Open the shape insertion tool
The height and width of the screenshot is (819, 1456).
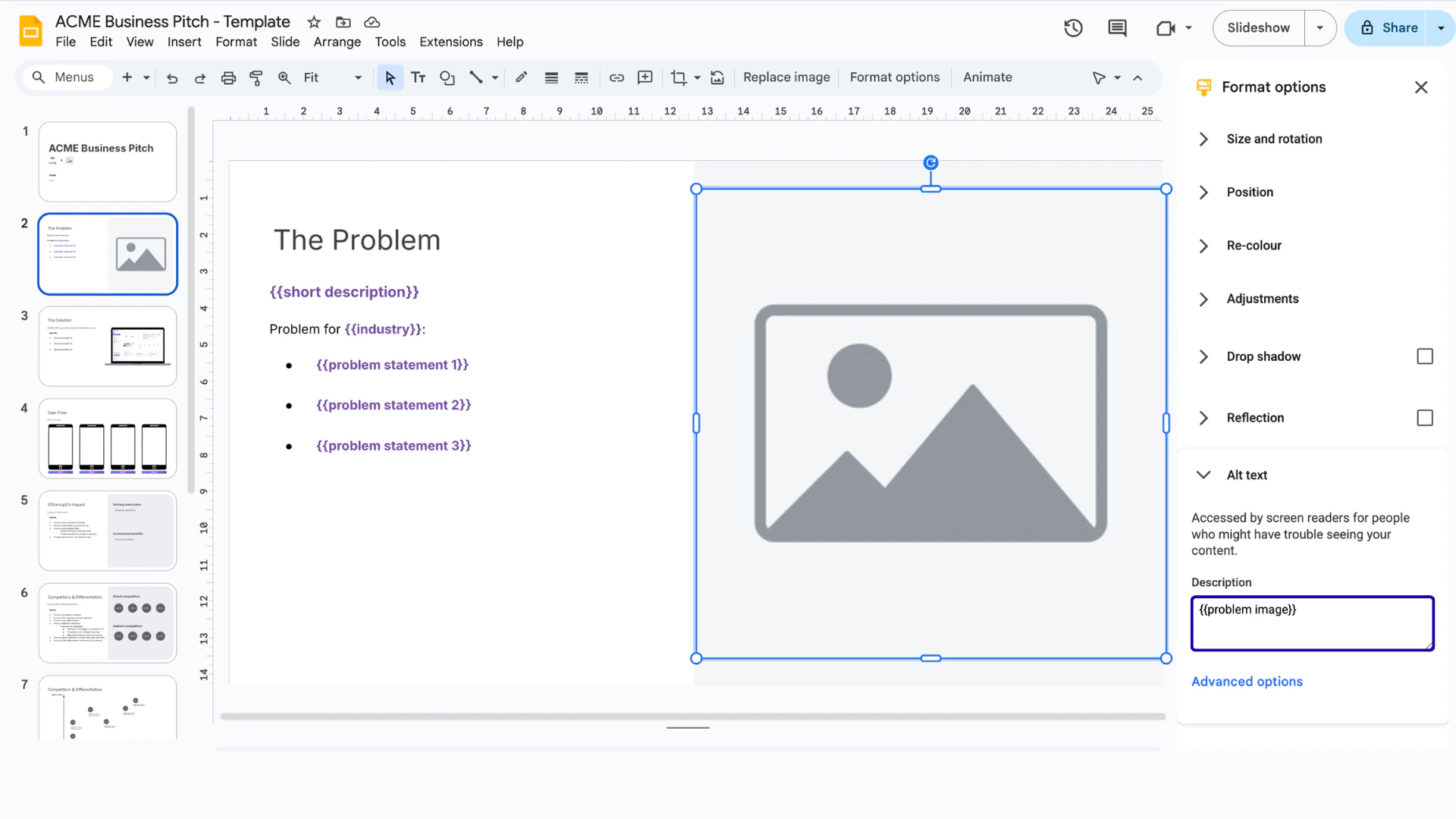447,77
